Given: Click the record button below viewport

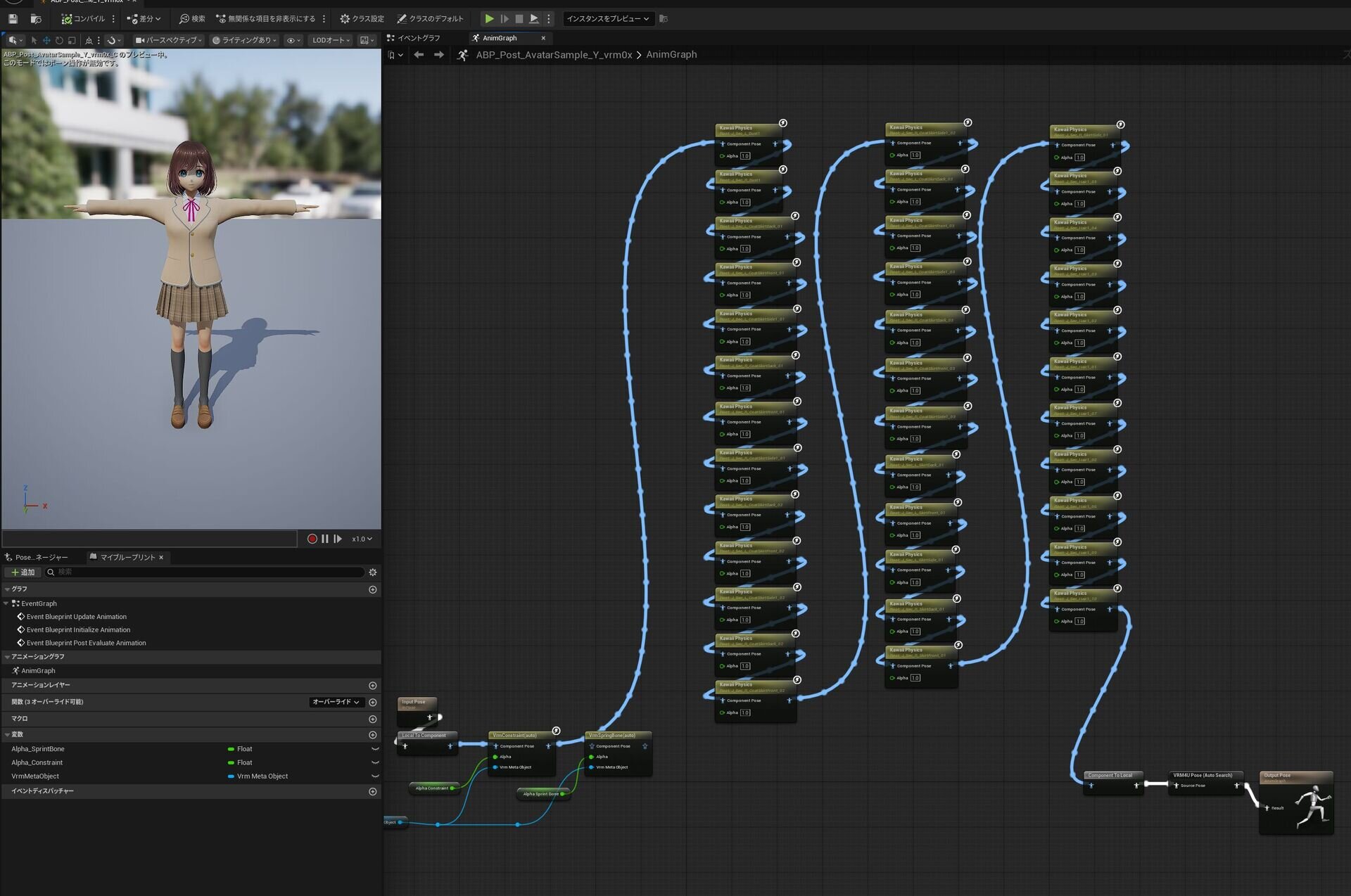Looking at the screenshot, I should coord(312,539).
